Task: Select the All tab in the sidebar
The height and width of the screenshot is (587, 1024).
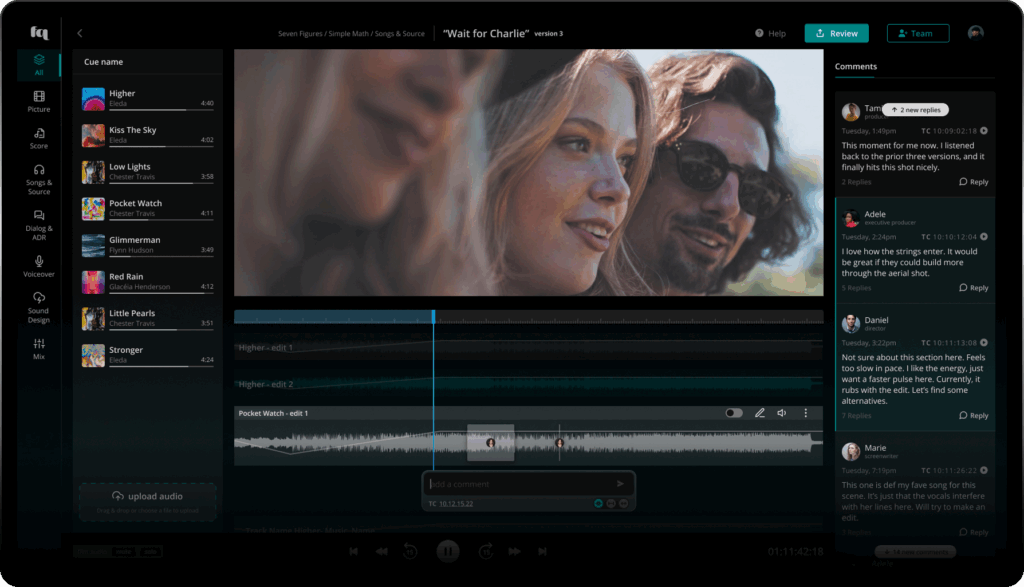Action: (39, 65)
